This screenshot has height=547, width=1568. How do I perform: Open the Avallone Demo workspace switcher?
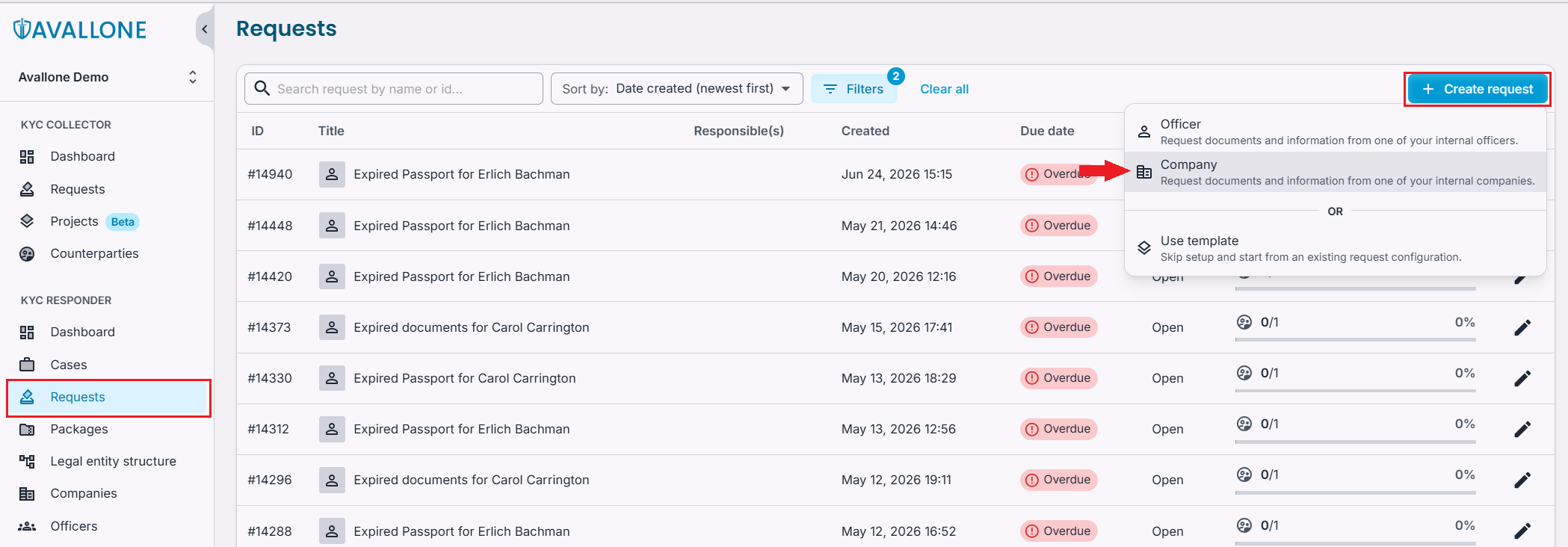coord(108,77)
